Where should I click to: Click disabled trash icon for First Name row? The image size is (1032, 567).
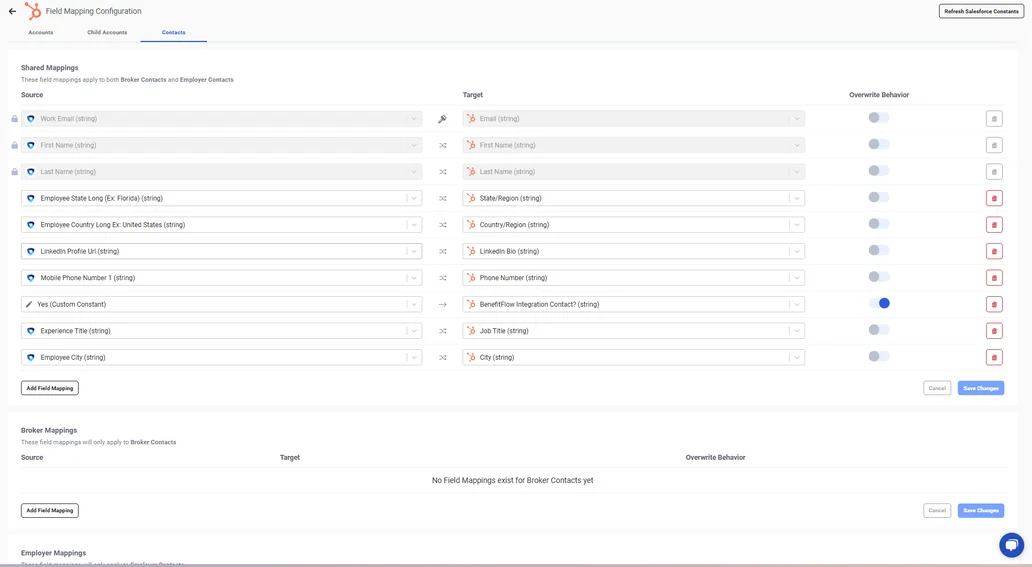pos(994,145)
